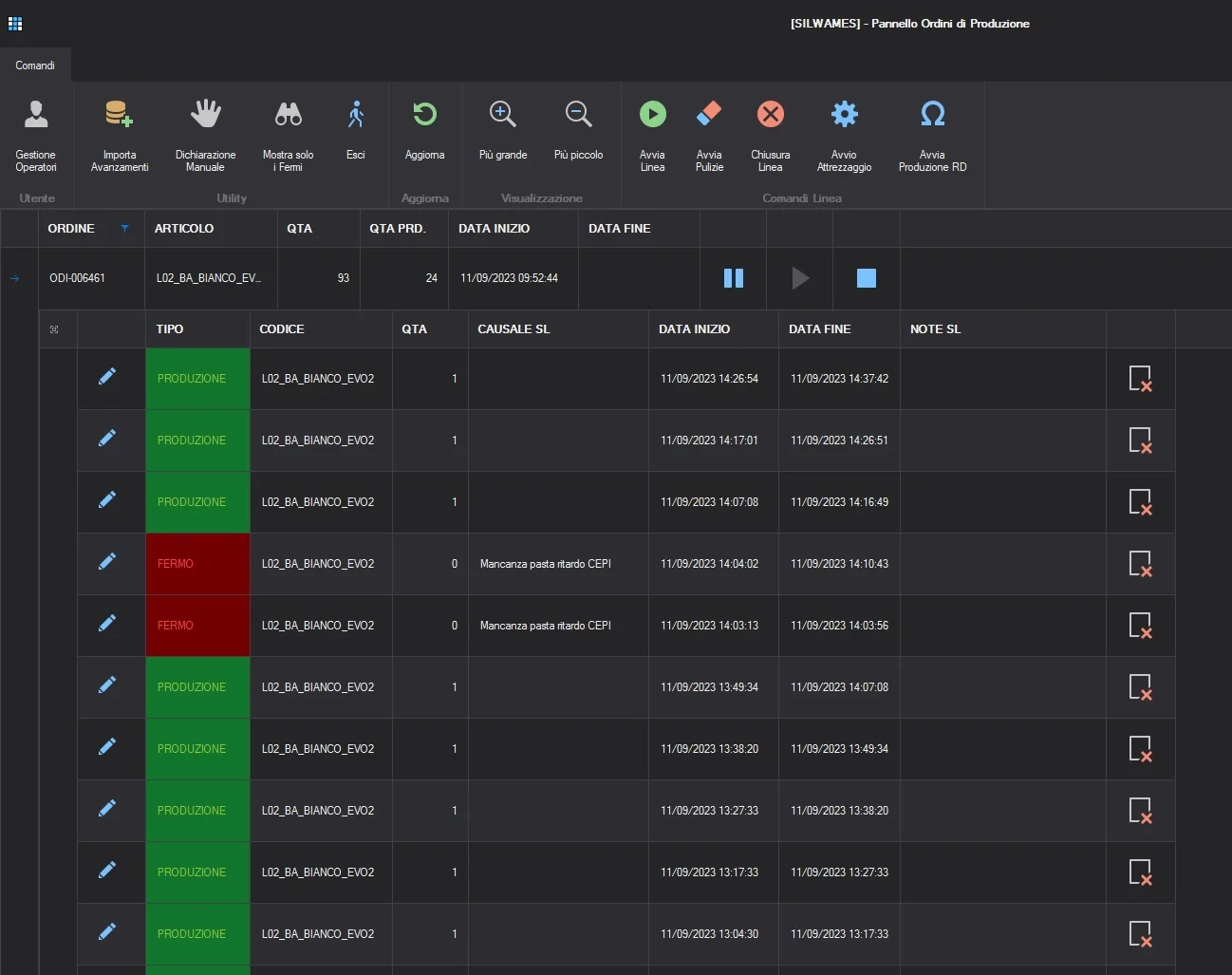Delete FERMO row ending 14:10:43
This screenshot has height=975, width=1232.
[1140, 564]
